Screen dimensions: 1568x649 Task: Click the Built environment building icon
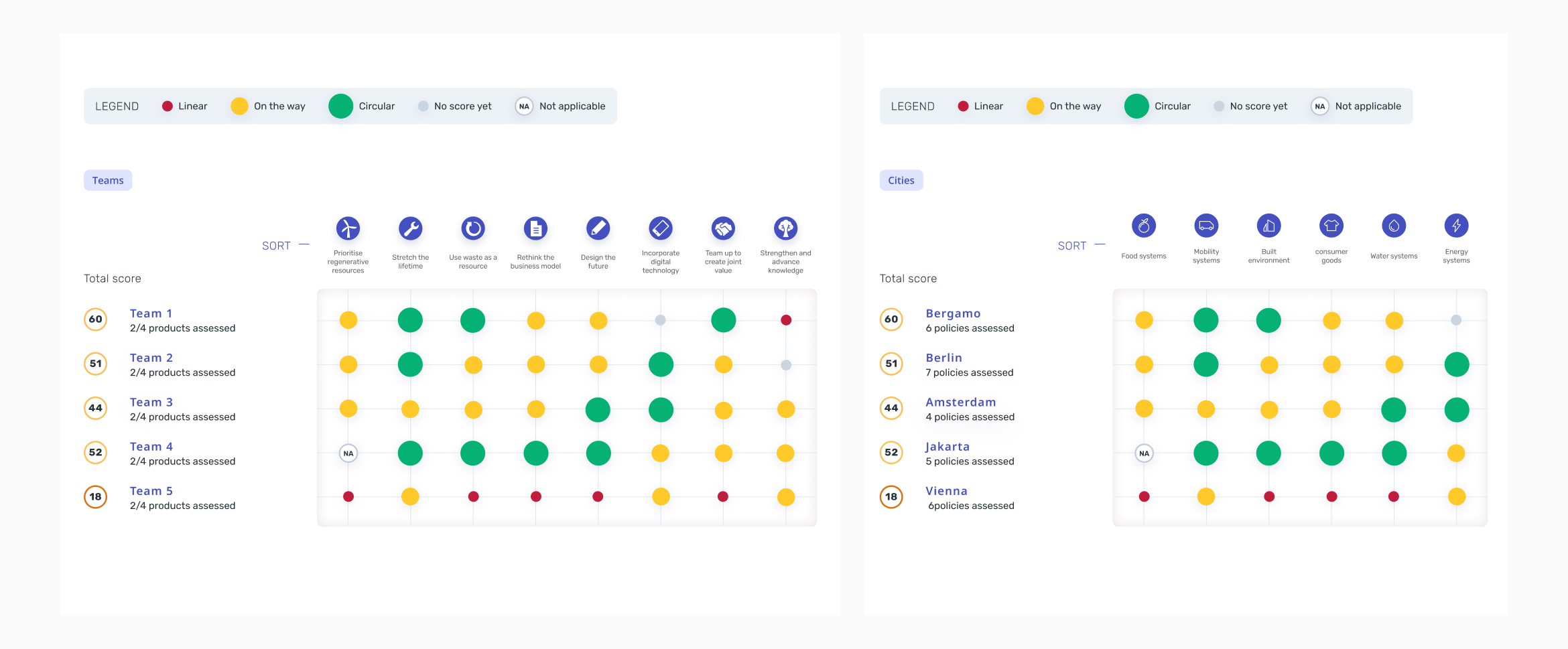[1268, 226]
